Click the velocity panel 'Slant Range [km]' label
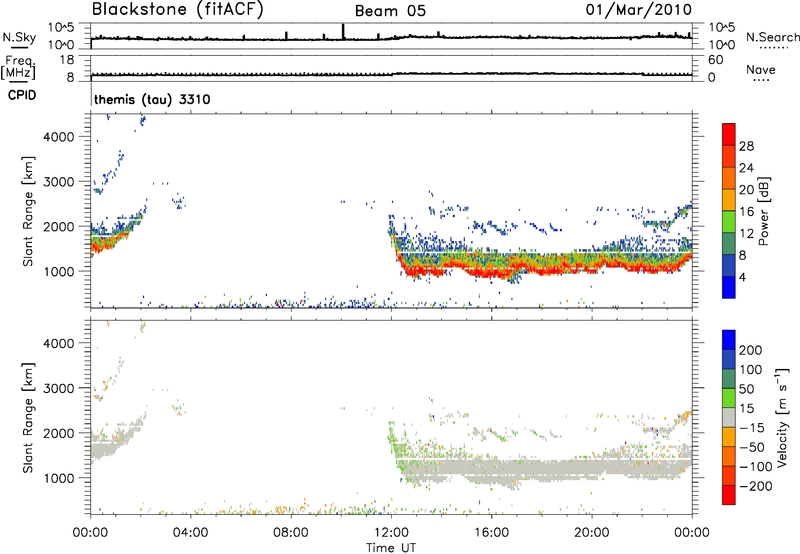Image resolution: width=800 pixels, height=554 pixels. click(x=28, y=418)
